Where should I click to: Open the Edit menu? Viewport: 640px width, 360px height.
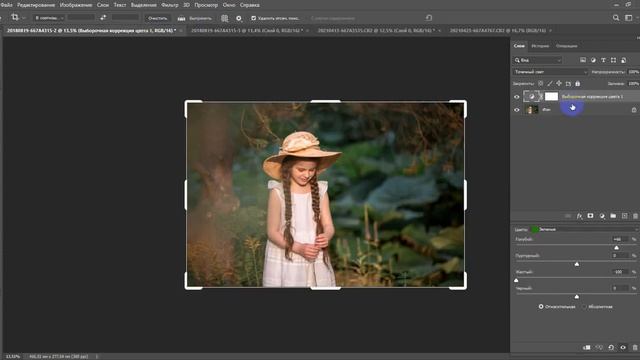pos(36,5)
